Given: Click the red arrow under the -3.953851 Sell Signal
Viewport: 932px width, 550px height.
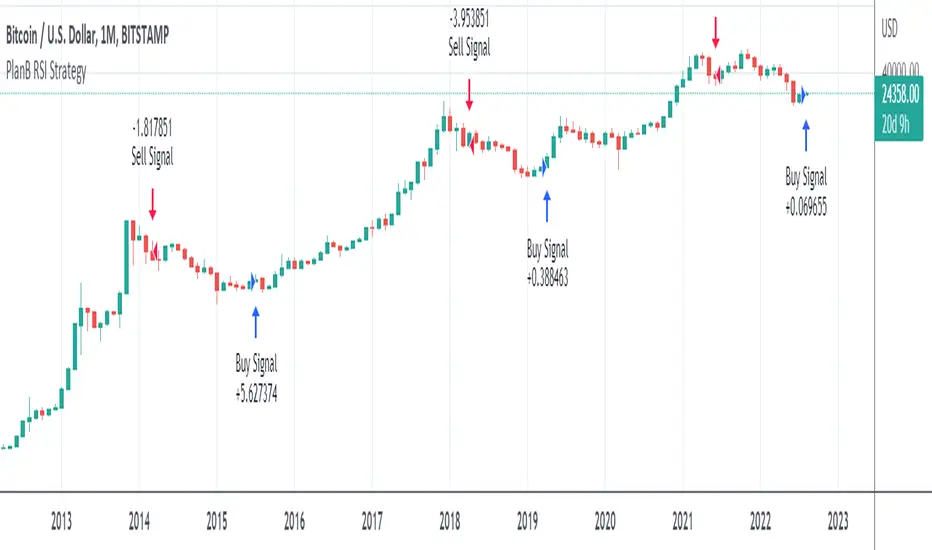Looking at the screenshot, I should 470,94.
